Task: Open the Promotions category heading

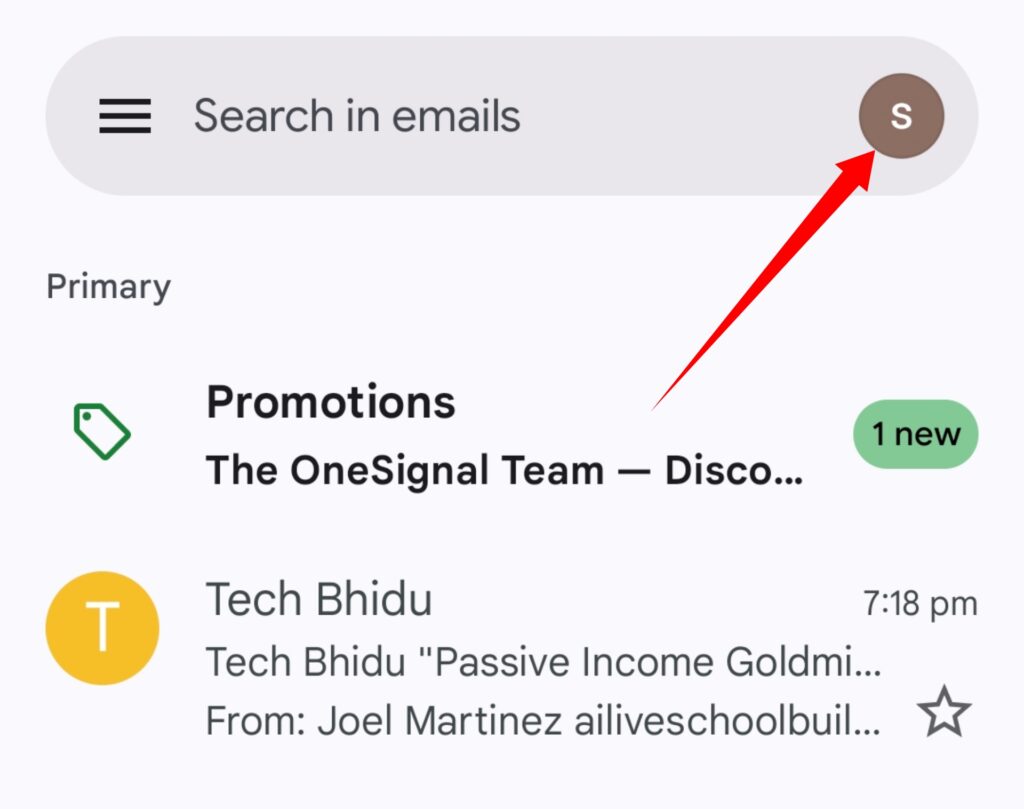Action: click(x=330, y=402)
